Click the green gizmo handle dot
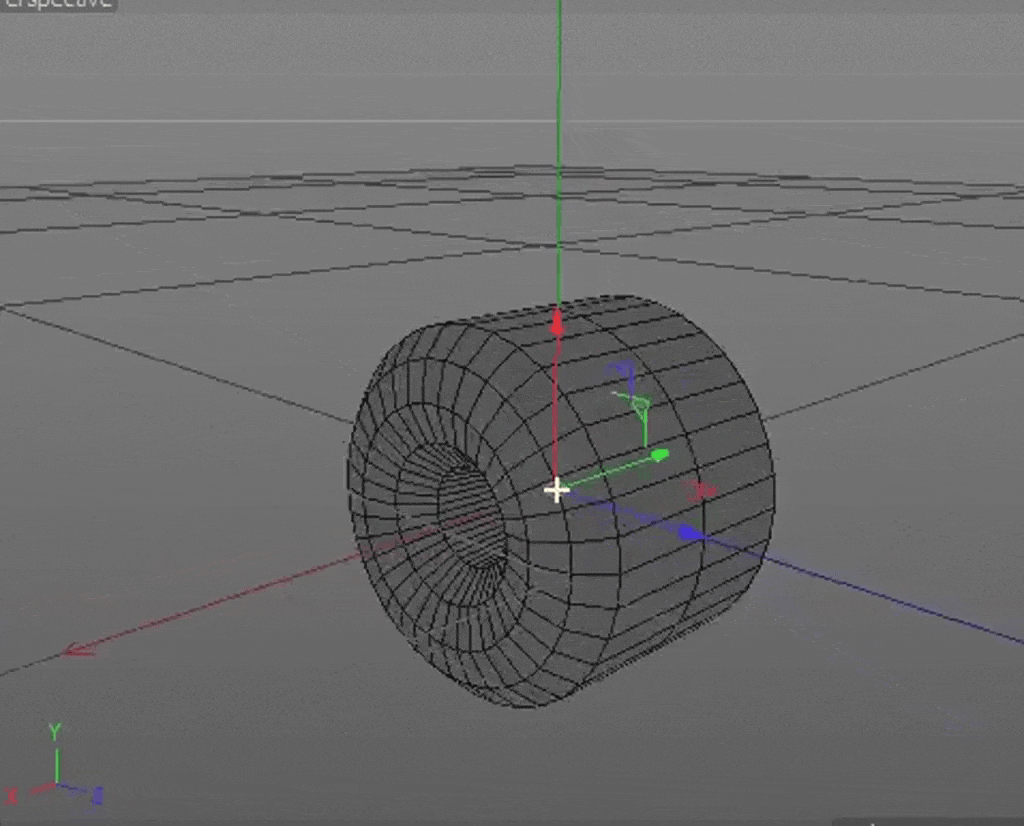Screen dimensions: 1024x826 [659, 455]
